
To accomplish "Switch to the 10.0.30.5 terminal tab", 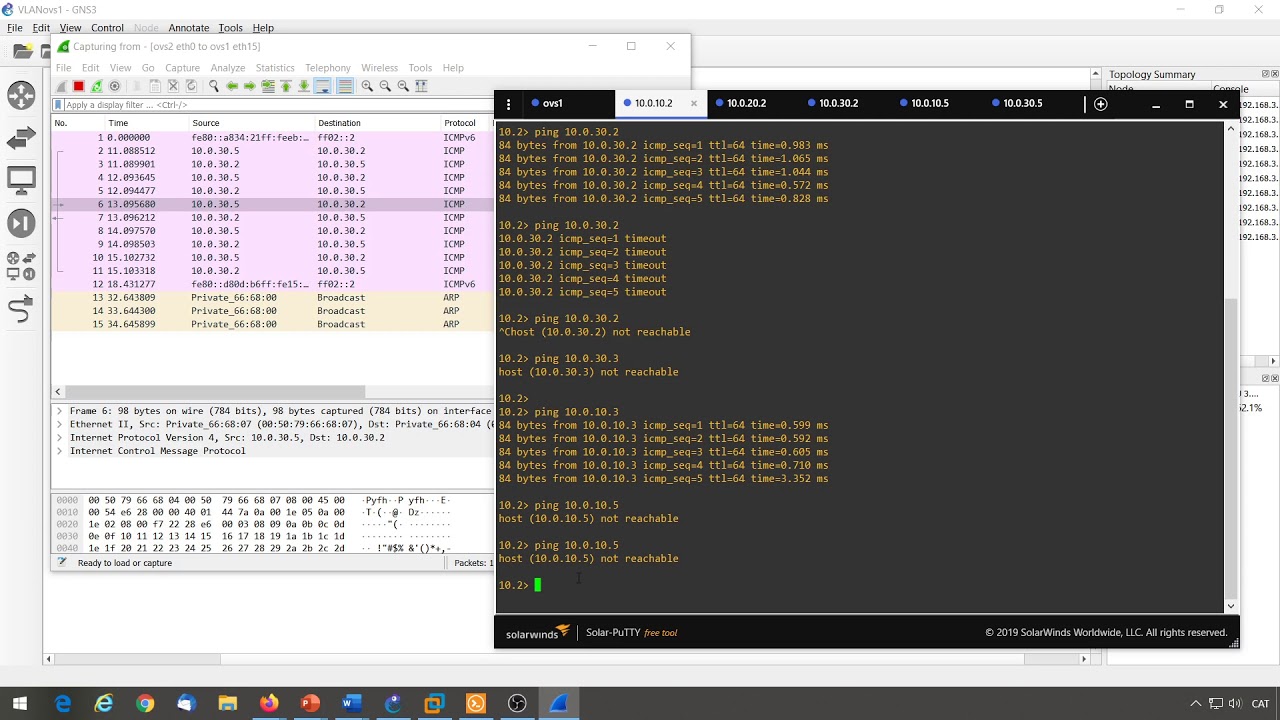I will tap(1022, 103).
